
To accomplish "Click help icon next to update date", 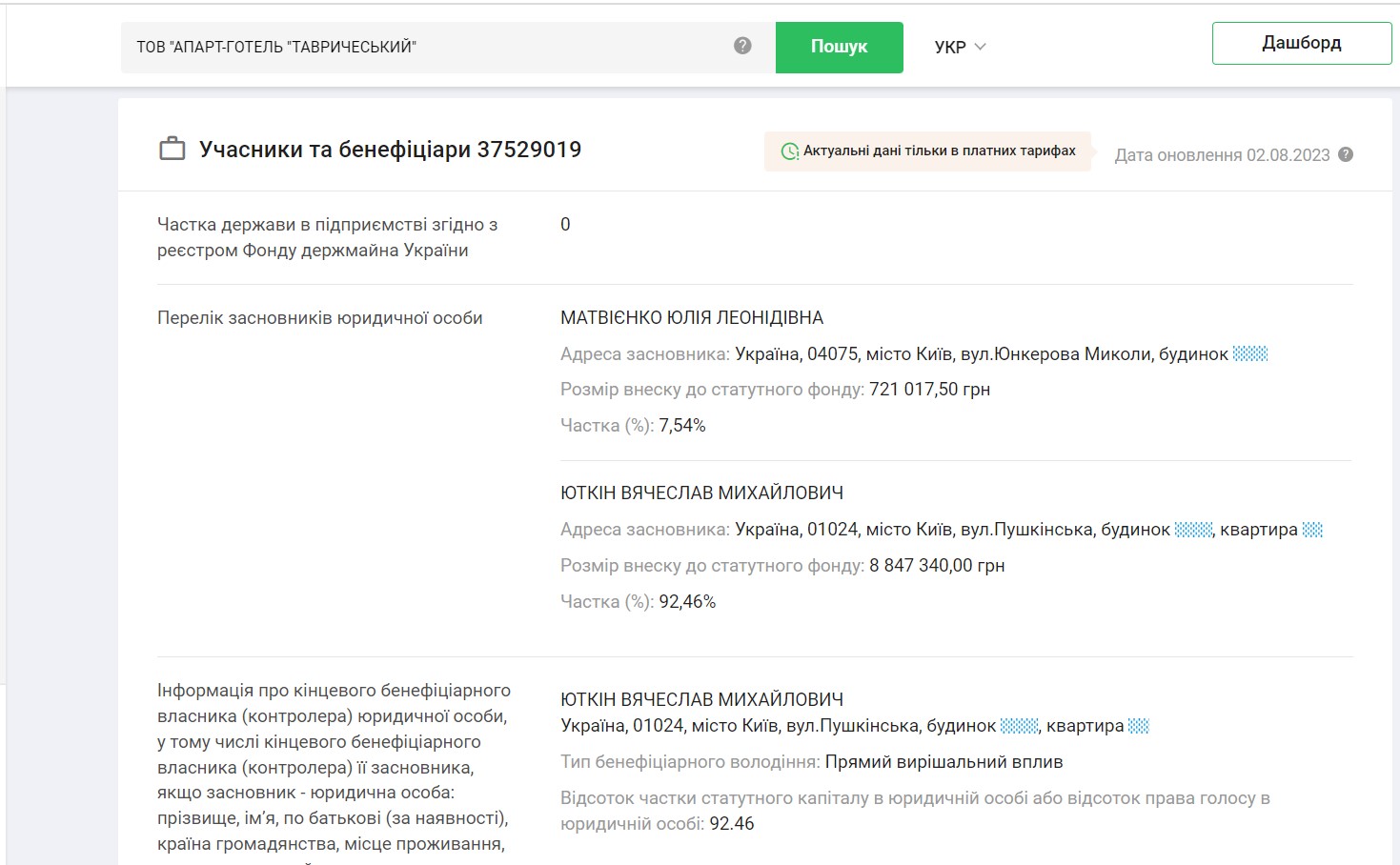I will pos(1346,154).
